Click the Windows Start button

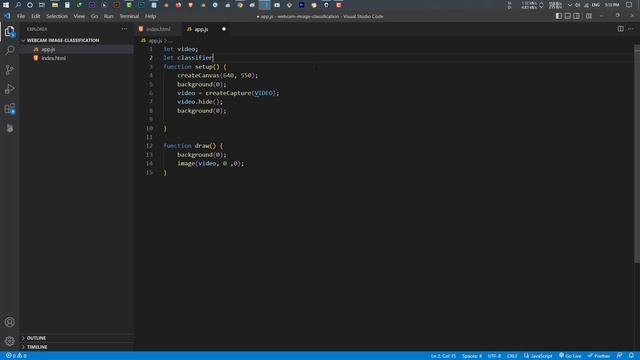[6, 5]
